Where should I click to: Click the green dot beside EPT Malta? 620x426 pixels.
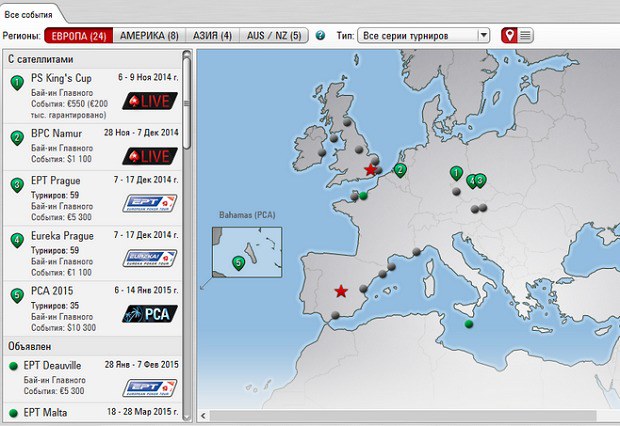coord(13,413)
